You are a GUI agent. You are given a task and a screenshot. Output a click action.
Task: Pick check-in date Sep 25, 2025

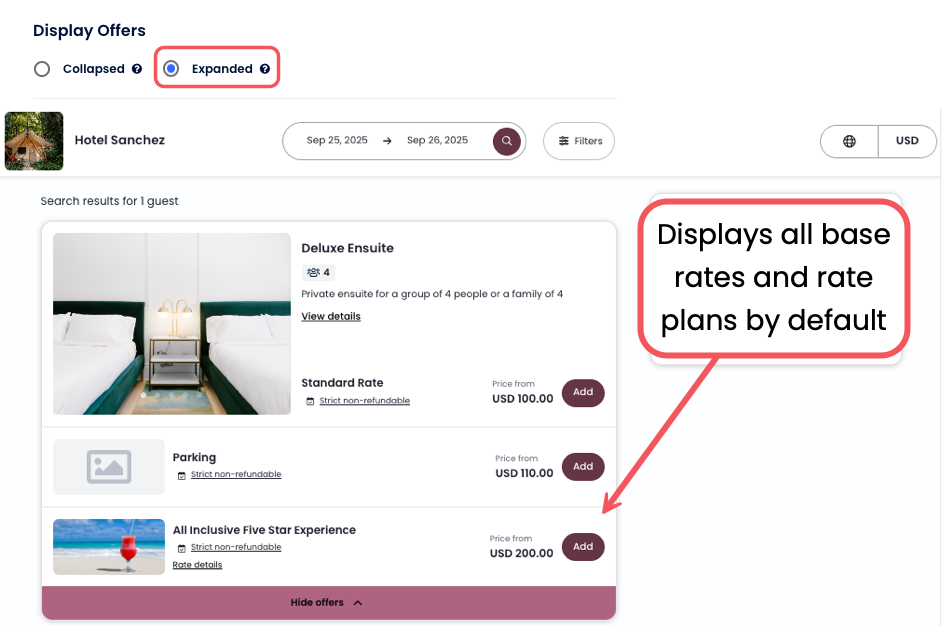pos(337,140)
